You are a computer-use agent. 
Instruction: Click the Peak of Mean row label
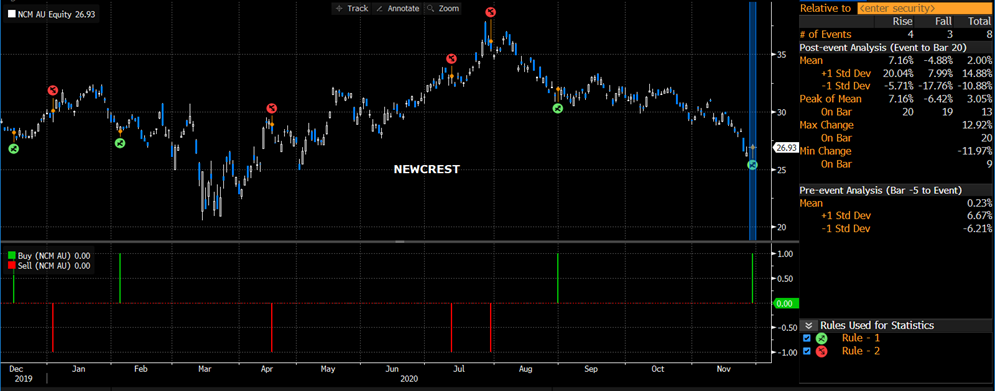831,99
